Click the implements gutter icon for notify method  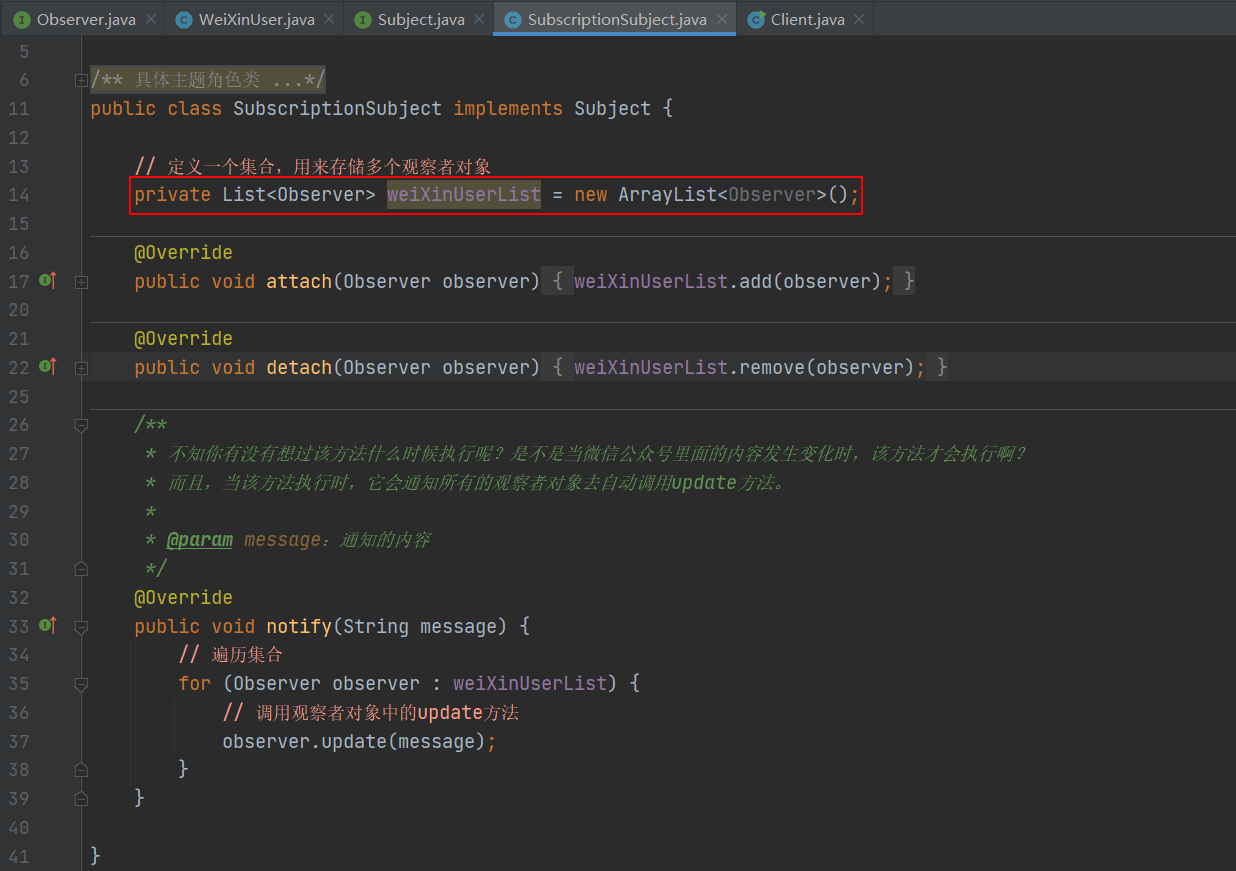(x=47, y=626)
